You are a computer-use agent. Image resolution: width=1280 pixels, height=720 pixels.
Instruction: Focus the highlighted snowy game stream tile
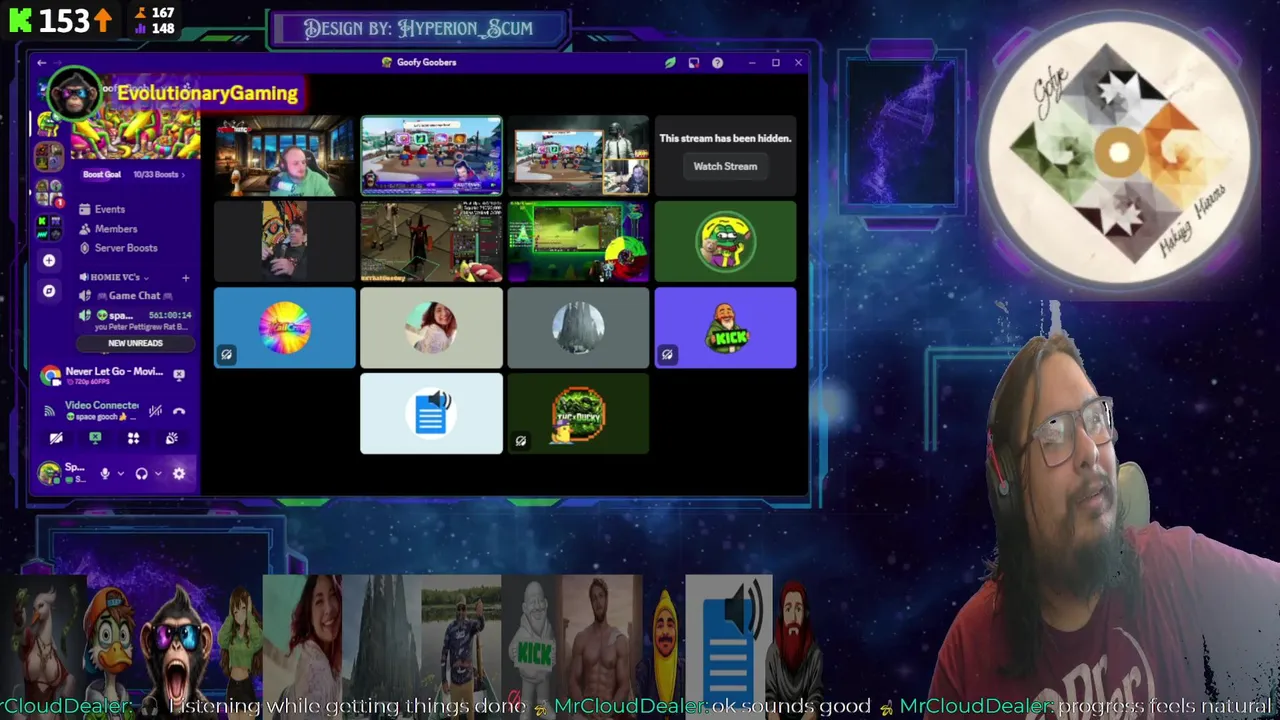431,155
